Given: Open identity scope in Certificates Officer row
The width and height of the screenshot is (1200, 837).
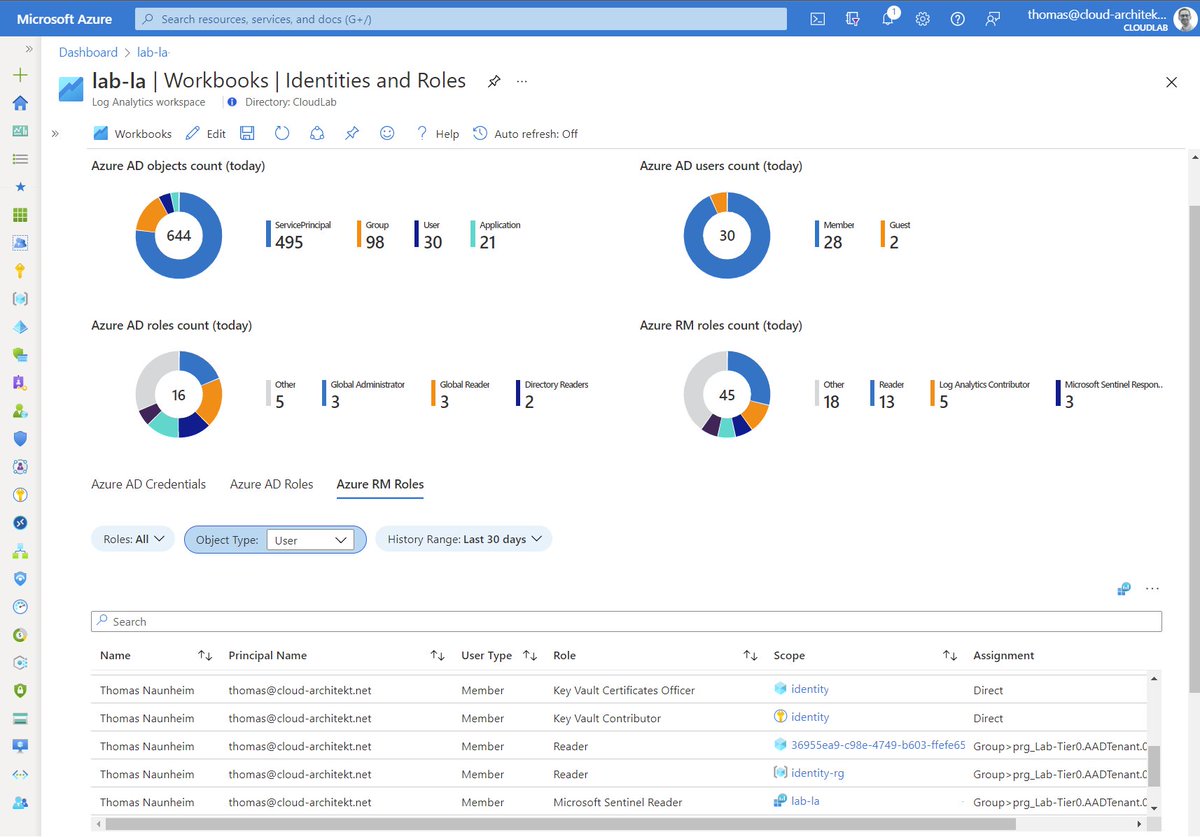Looking at the screenshot, I should click(809, 689).
